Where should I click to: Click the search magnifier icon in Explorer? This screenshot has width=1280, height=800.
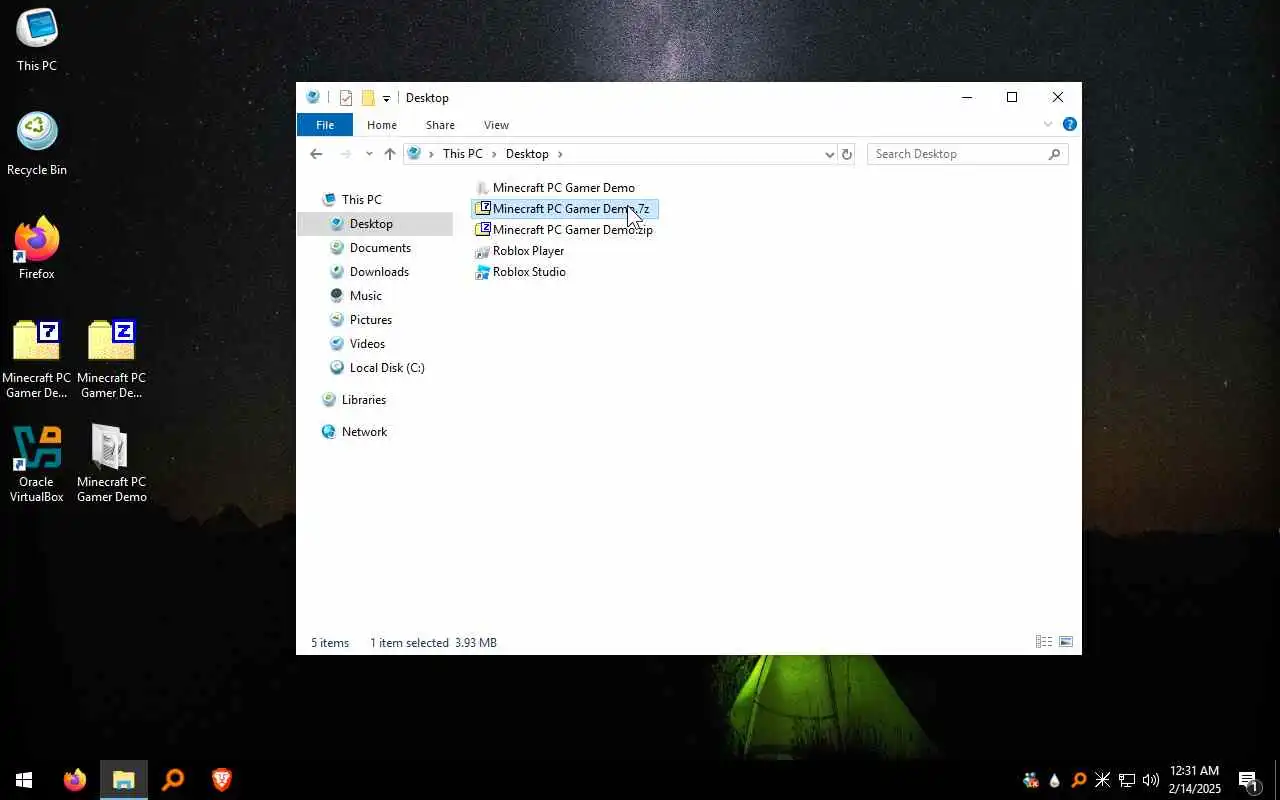pos(1054,154)
